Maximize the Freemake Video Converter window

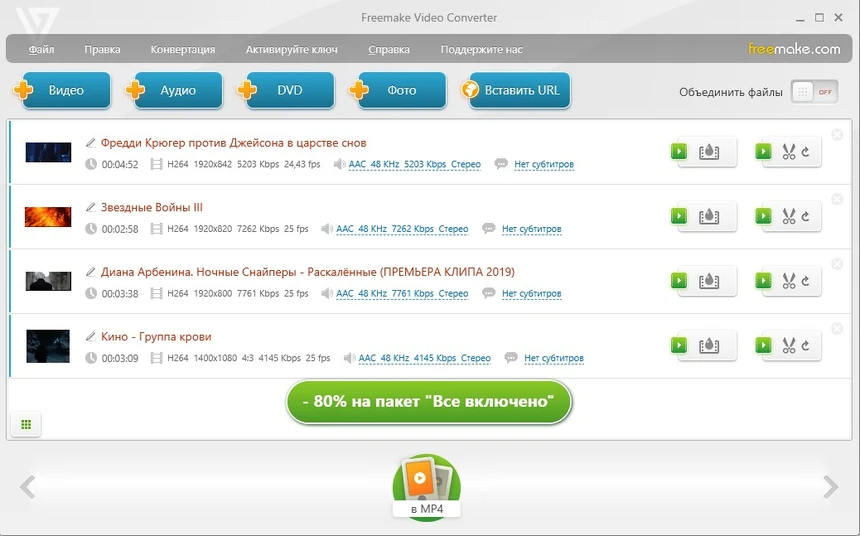[x=819, y=18]
